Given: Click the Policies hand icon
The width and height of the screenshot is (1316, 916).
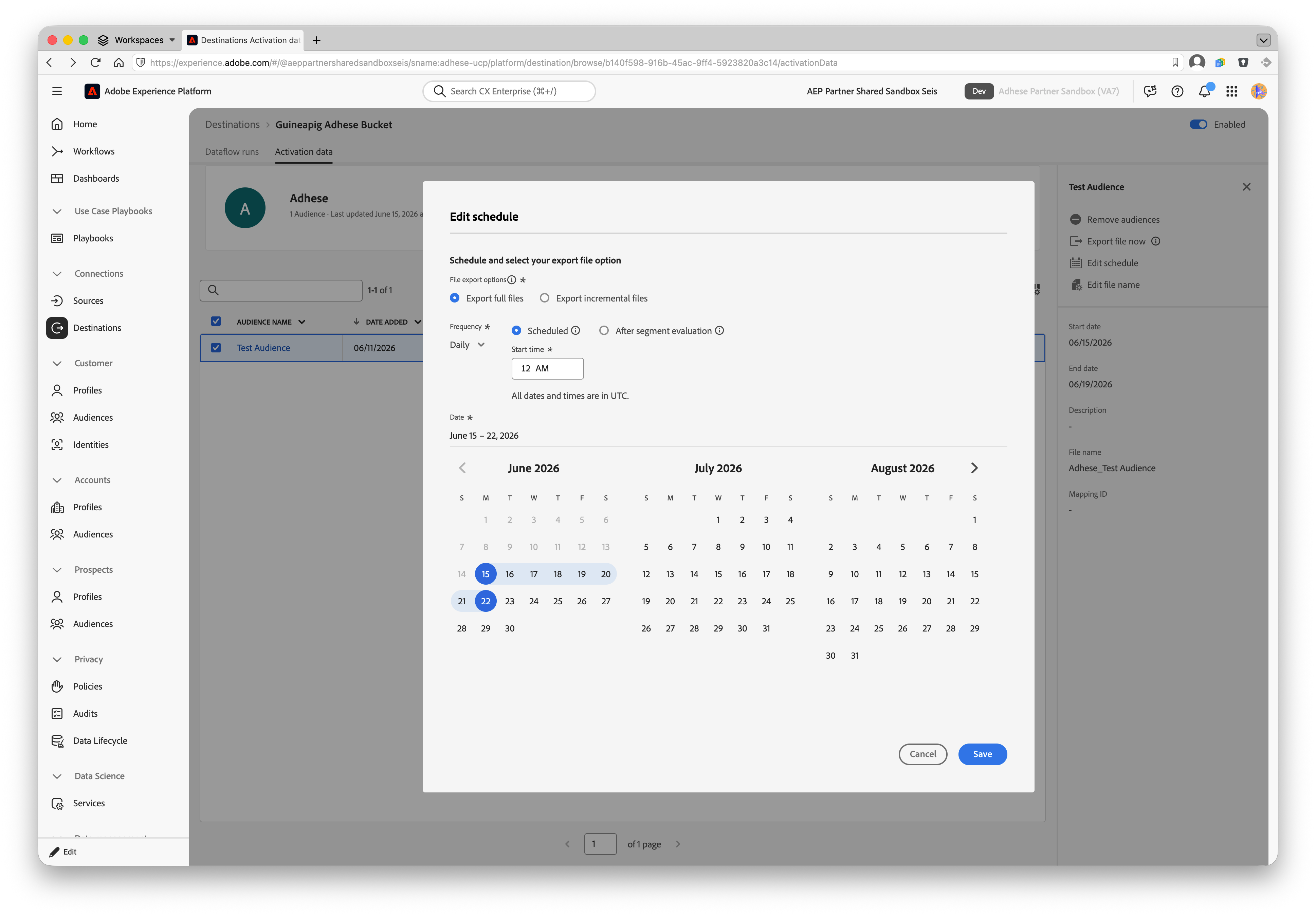Looking at the screenshot, I should pyautogui.click(x=57, y=686).
